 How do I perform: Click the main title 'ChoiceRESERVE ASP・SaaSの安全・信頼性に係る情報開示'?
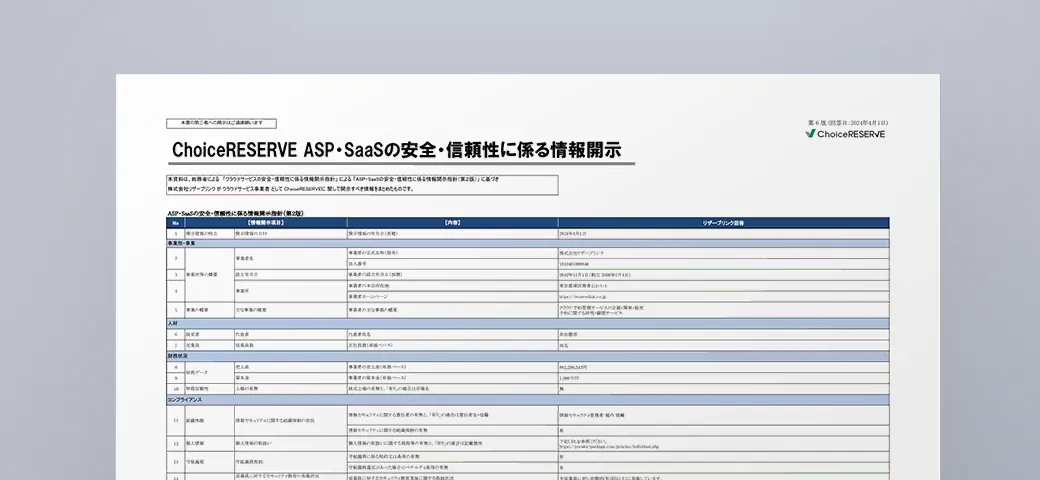click(397, 150)
